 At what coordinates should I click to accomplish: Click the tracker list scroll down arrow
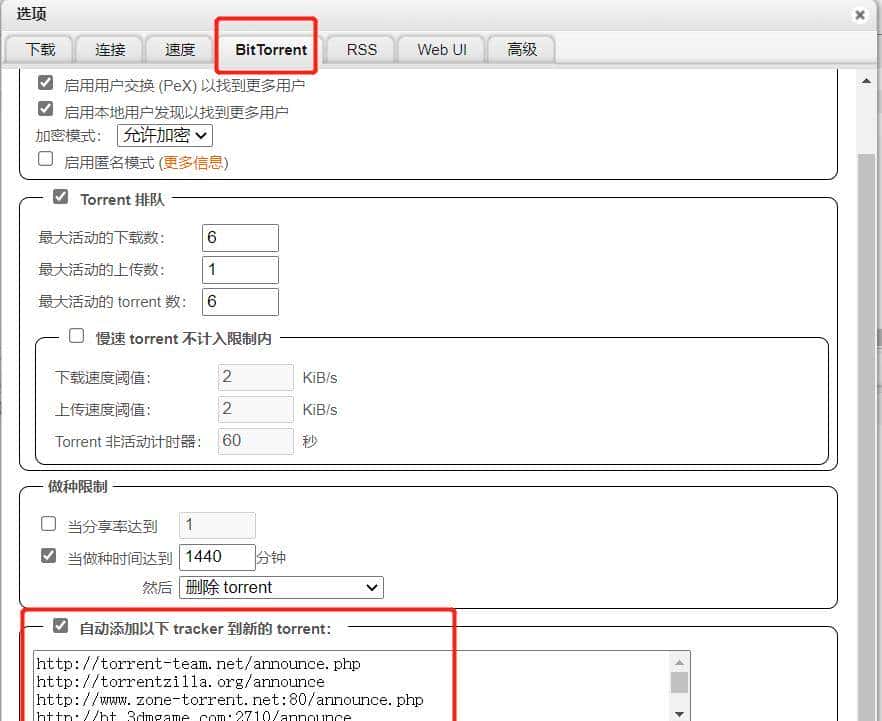[679, 712]
